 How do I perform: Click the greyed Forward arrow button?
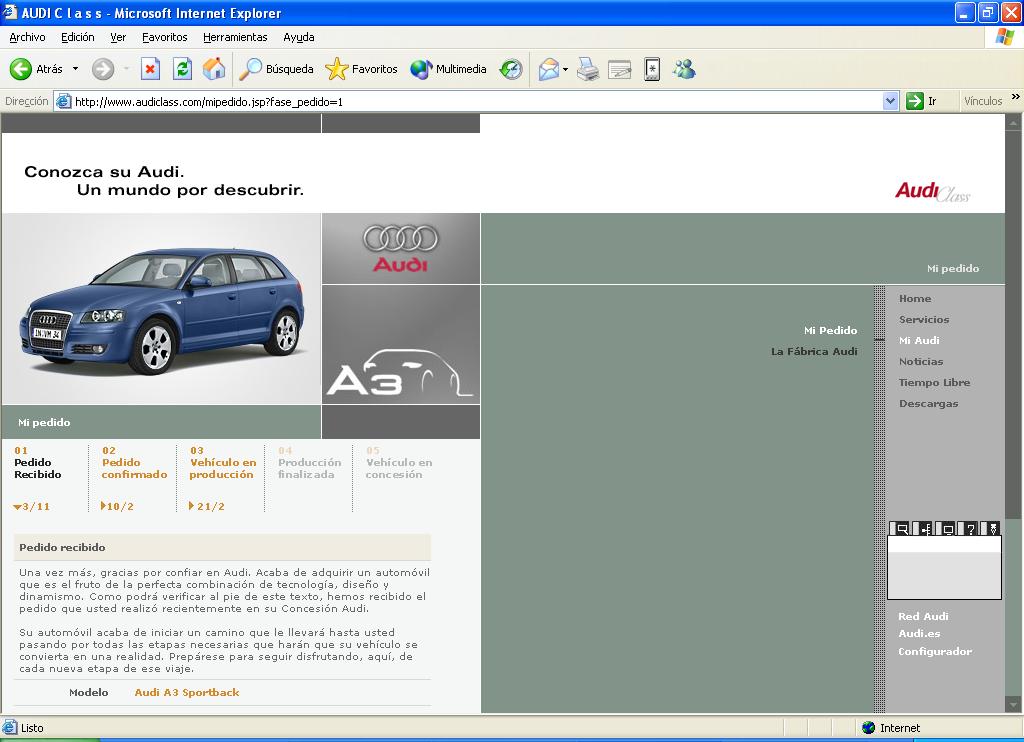pyautogui.click(x=103, y=69)
